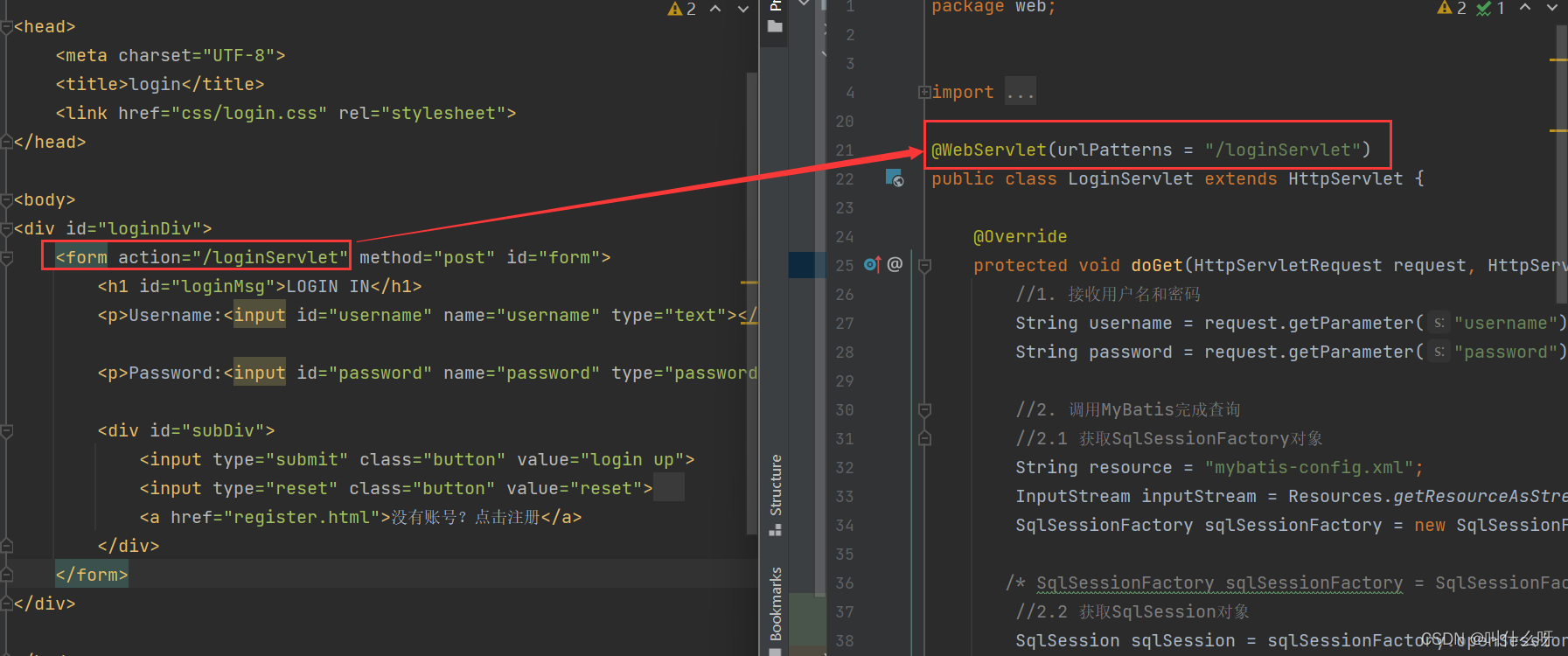Click the Username input name="username" attribute
The height and width of the screenshot is (656, 1568).
pos(522,315)
